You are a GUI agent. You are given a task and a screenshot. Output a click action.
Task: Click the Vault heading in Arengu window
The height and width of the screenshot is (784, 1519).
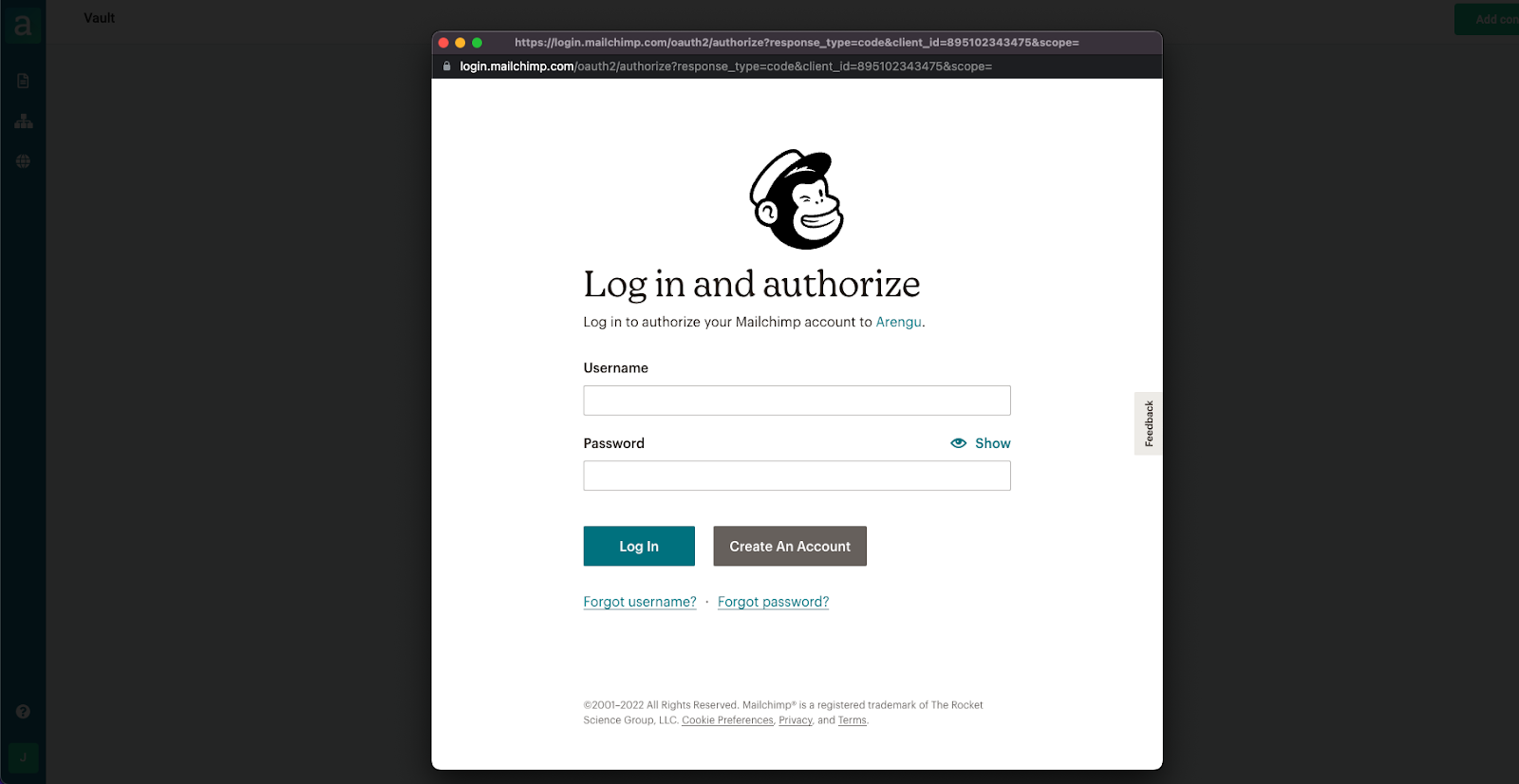pos(99,18)
